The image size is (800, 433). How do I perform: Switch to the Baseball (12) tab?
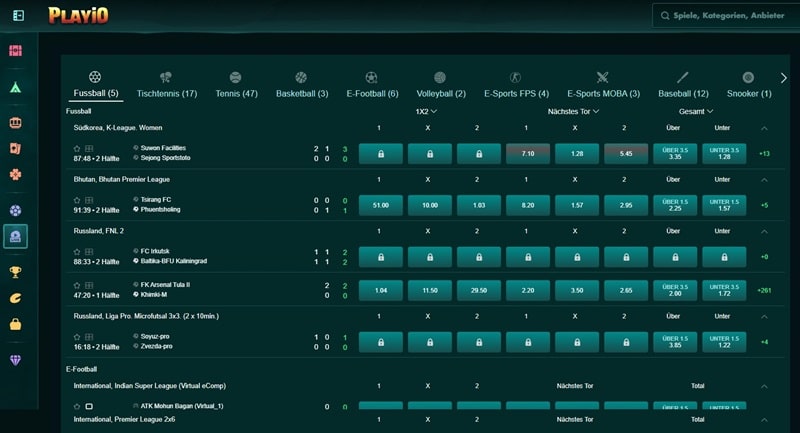click(x=683, y=85)
